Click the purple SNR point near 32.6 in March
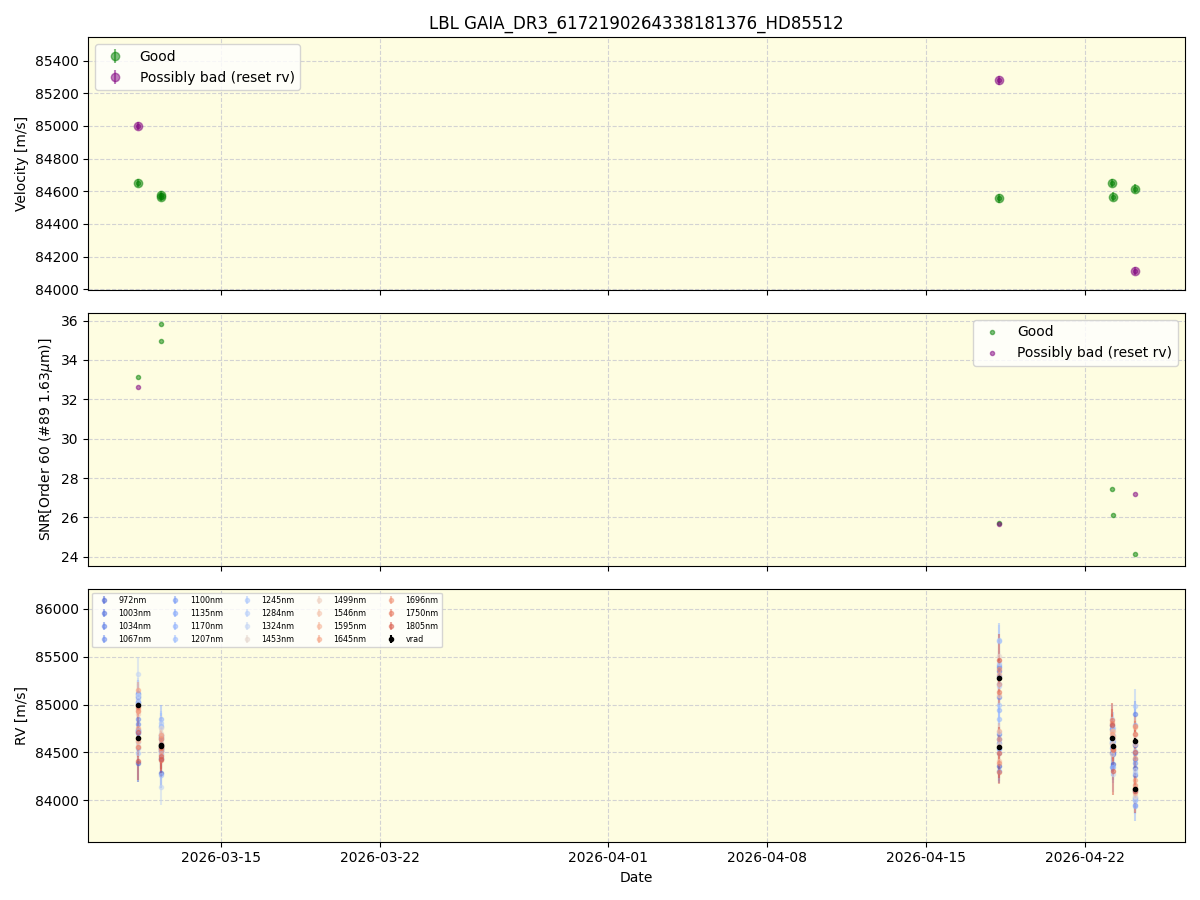The image size is (1200, 900). click(x=138, y=387)
